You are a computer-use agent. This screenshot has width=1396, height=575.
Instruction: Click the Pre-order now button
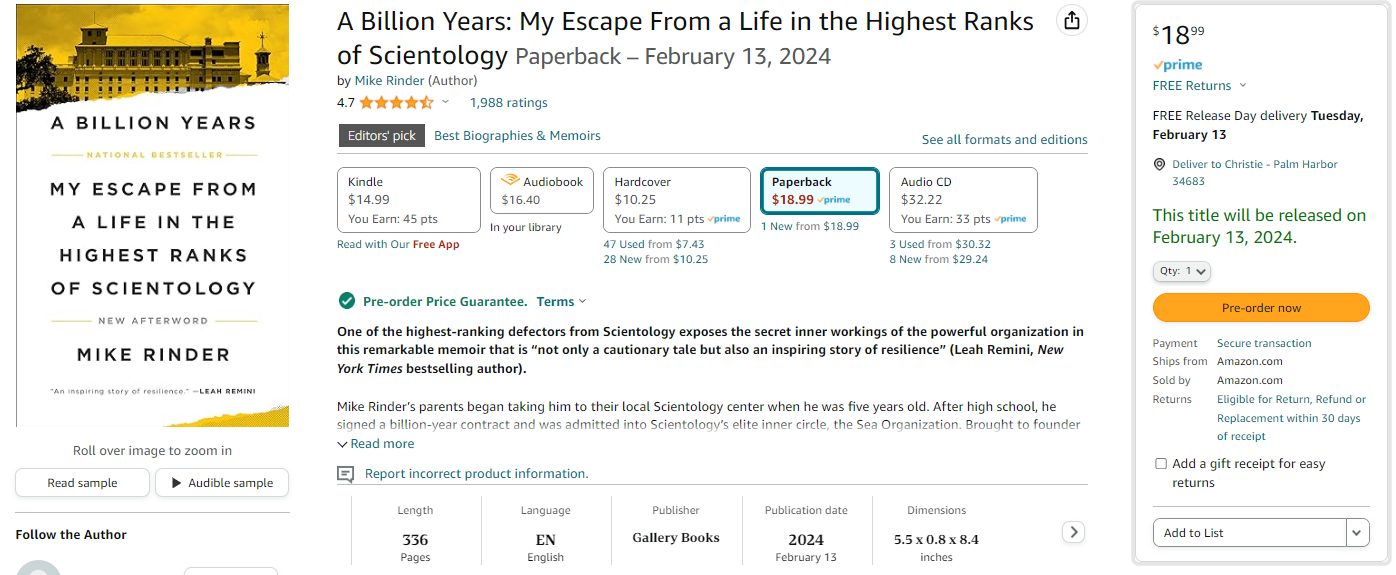tap(1261, 308)
